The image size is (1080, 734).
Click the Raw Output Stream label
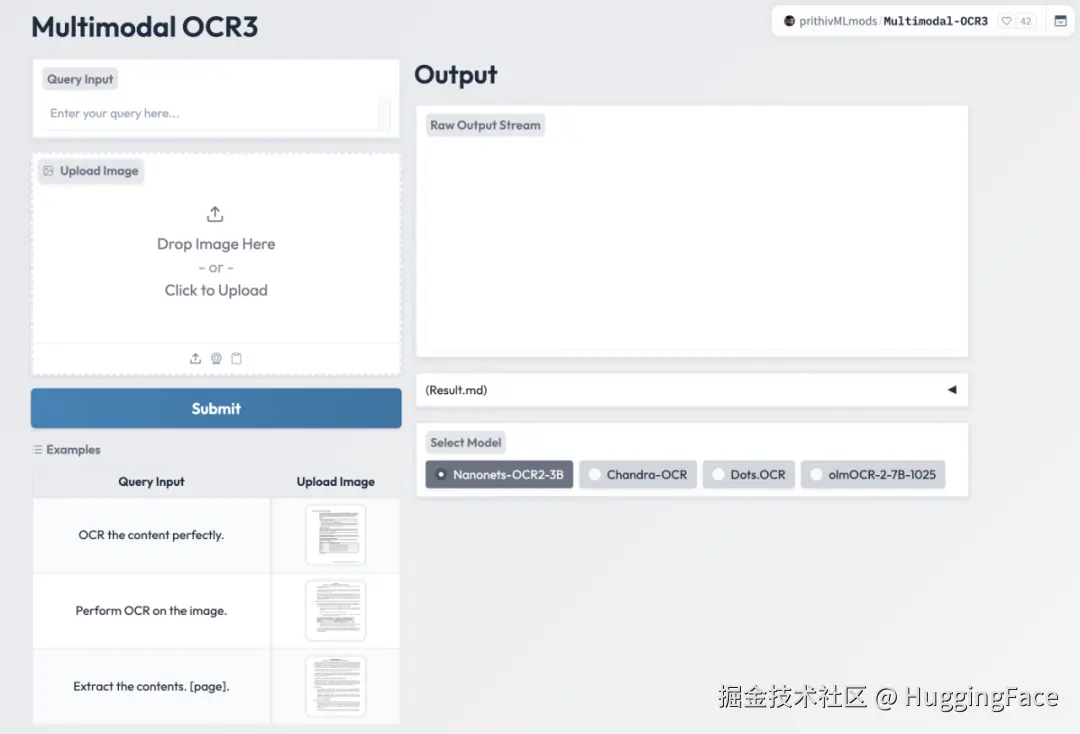point(485,125)
